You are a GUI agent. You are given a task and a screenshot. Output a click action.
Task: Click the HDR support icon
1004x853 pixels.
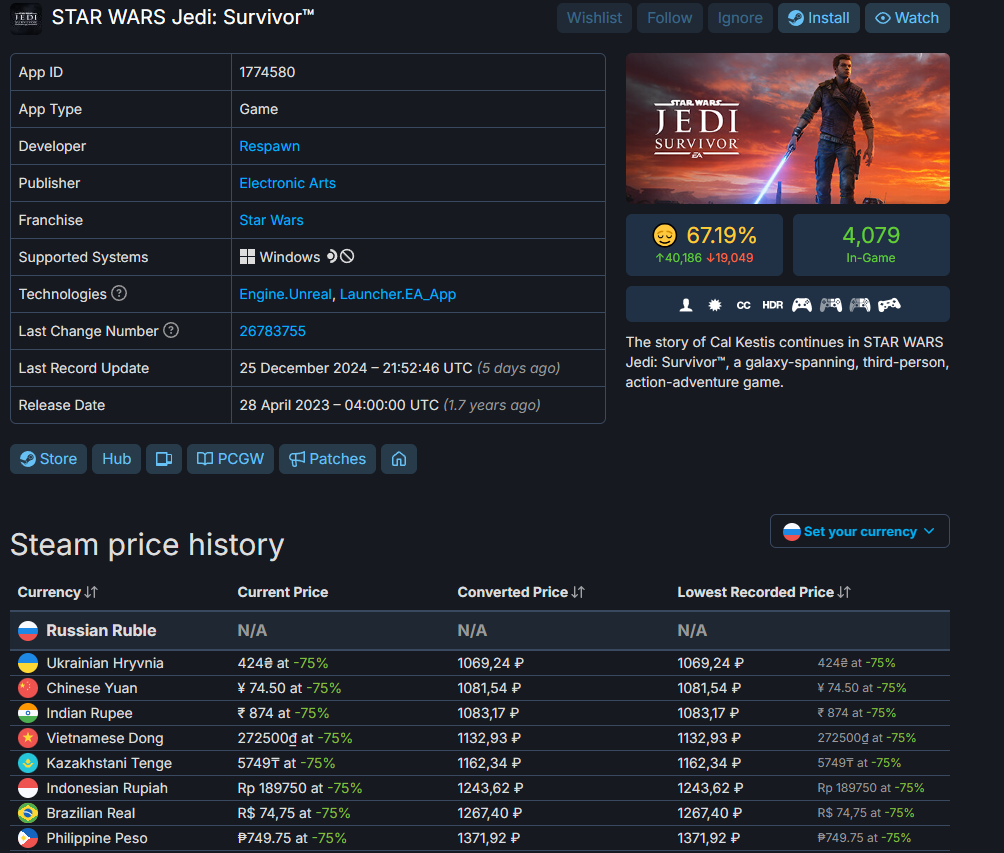click(x=773, y=305)
